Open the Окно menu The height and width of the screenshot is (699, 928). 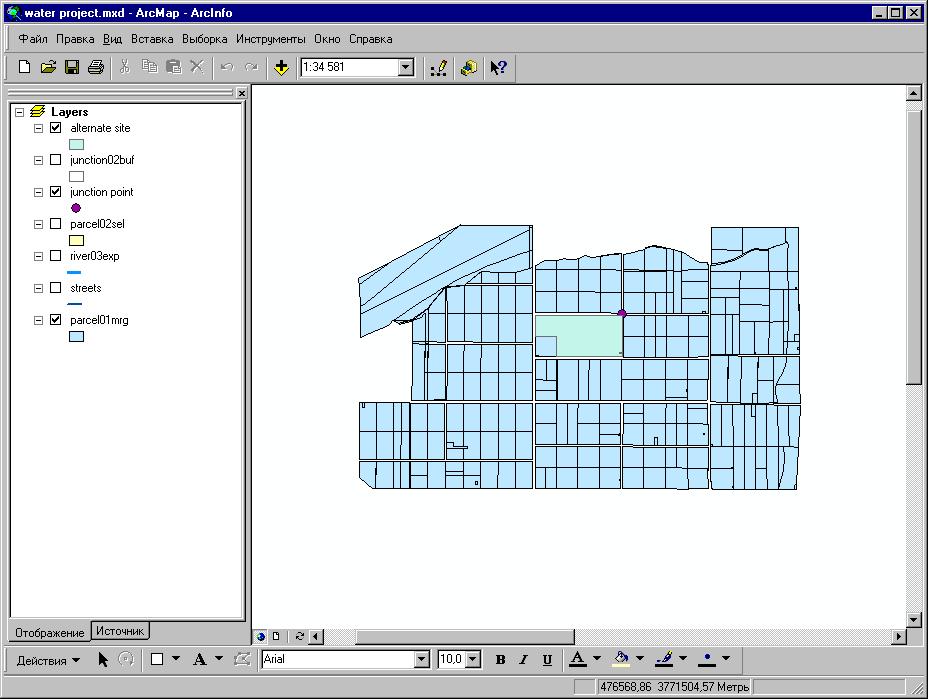click(327, 39)
